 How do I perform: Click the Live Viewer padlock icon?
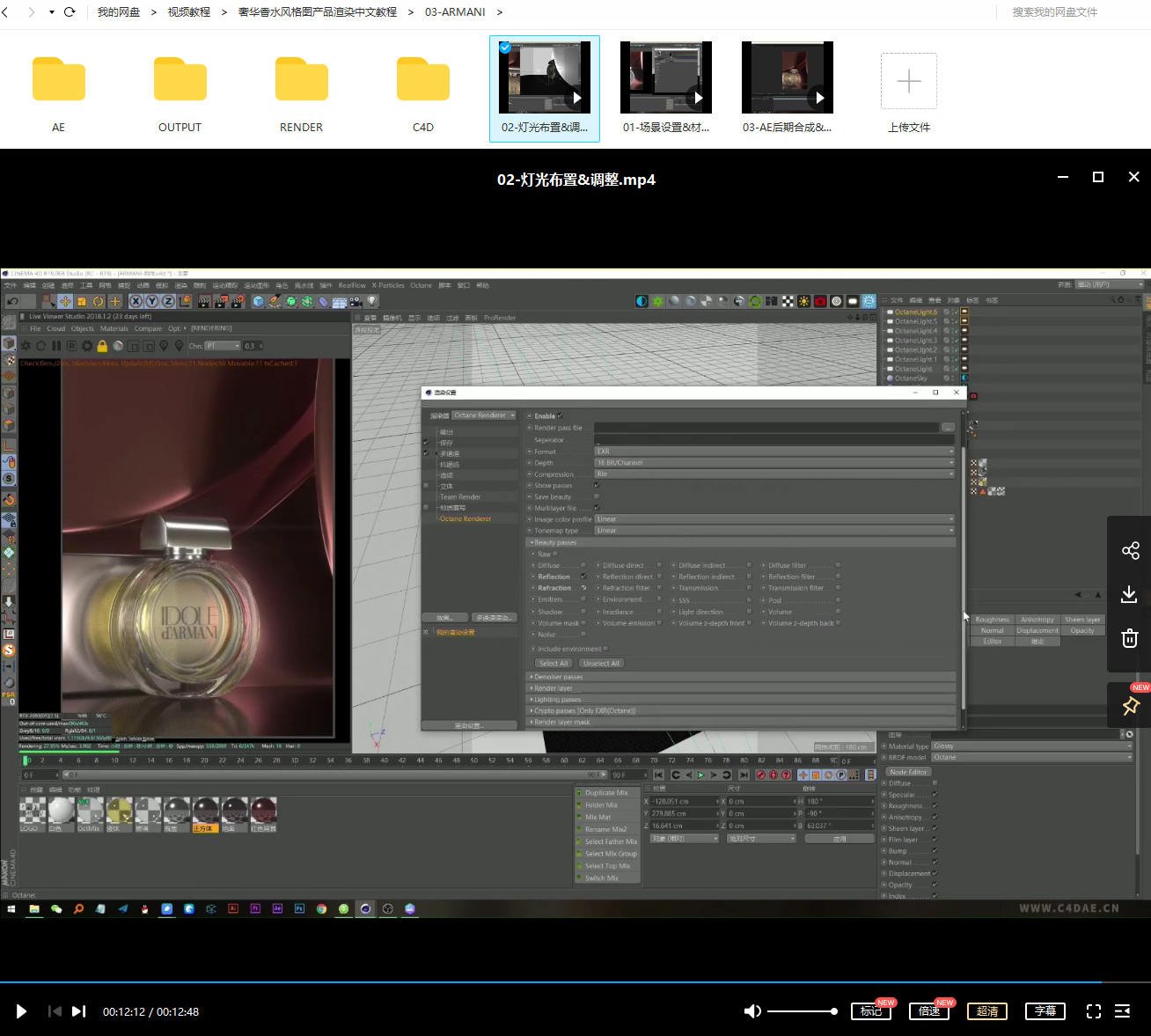(x=102, y=345)
